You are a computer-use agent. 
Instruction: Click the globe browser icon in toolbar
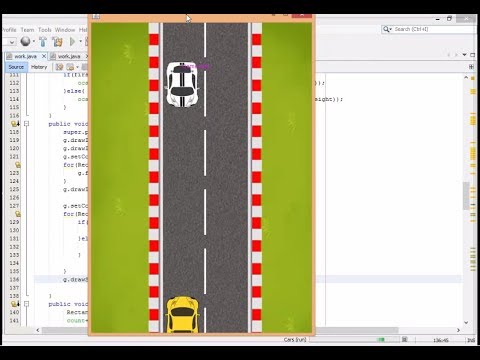coord(25,41)
